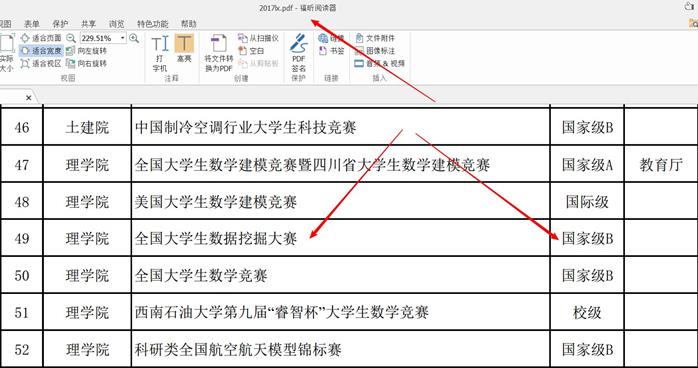698x368 pixels.
Task: Select the 打字机 typewriter tool
Action: pos(160,54)
